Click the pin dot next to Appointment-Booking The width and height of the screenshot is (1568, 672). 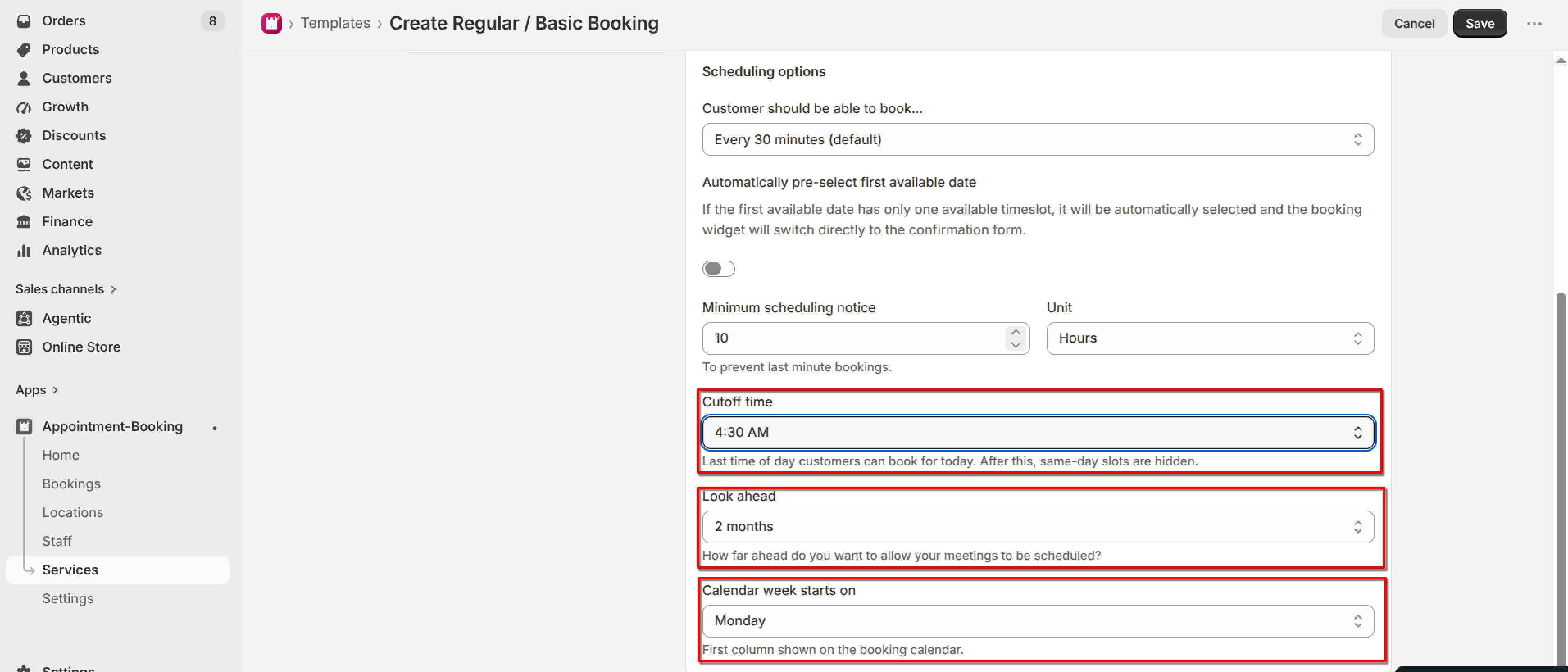(214, 428)
